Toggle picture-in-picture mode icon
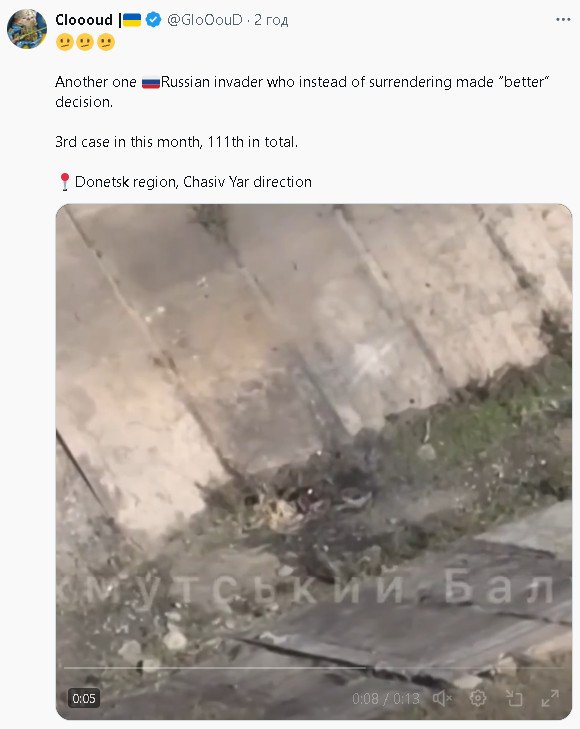This screenshot has width=580, height=729. pos(514,698)
